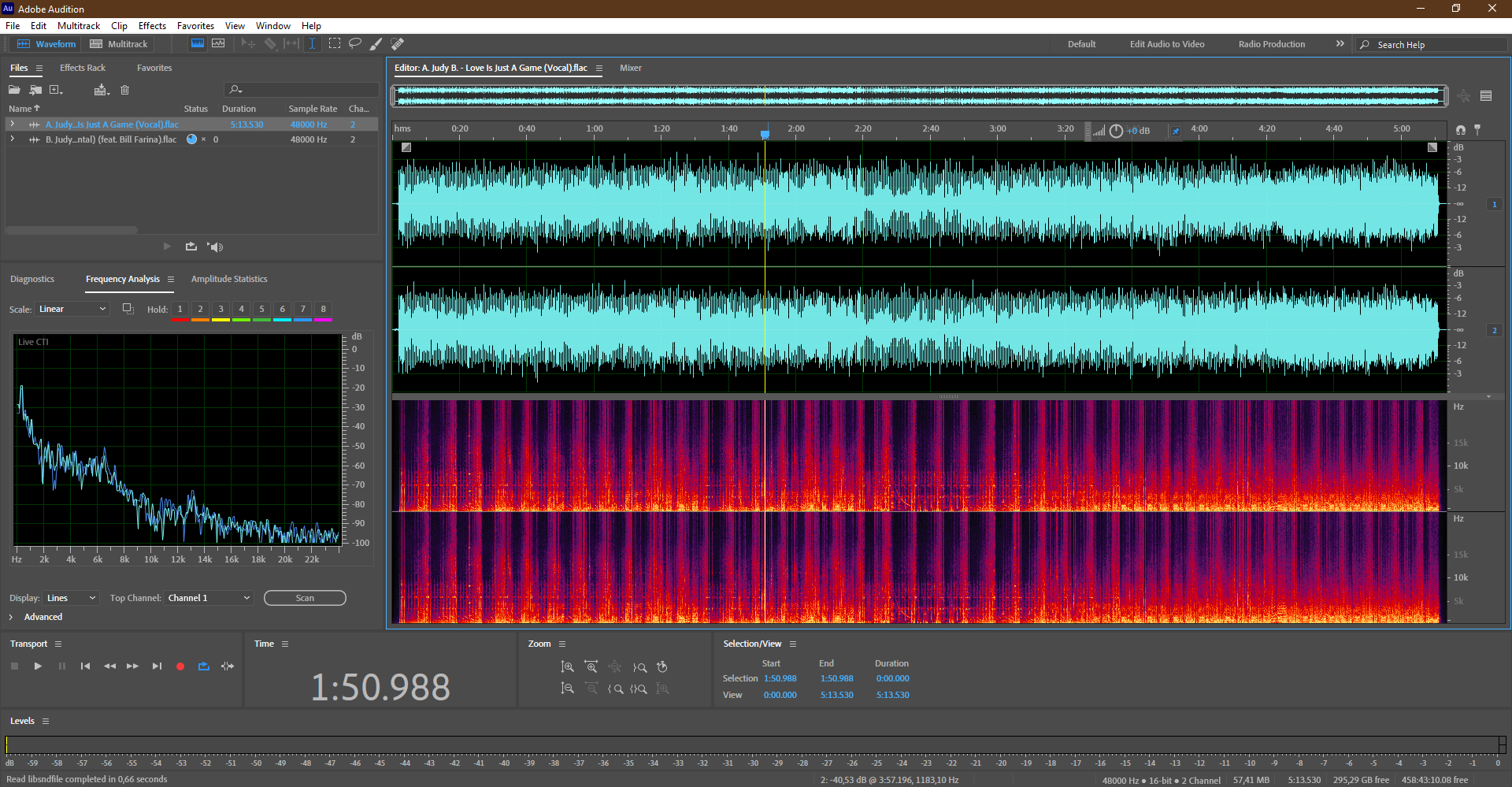
Task: Click the Record button
Action: [180, 666]
